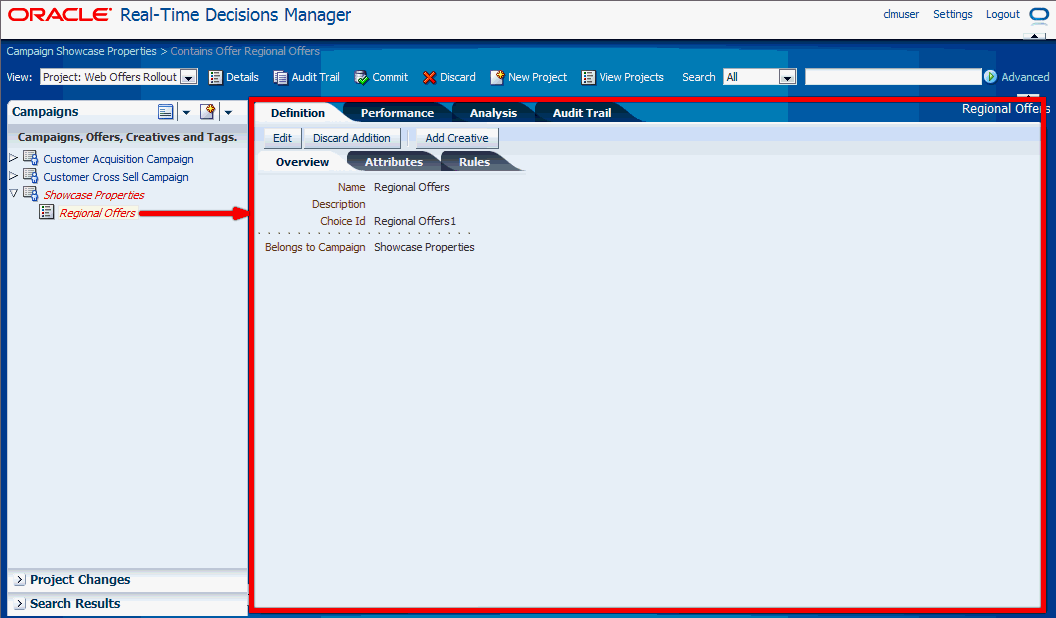Click the Choice Id value Regional Offers1
Screen dimensions: 1056x618
click(x=415, y=221)
